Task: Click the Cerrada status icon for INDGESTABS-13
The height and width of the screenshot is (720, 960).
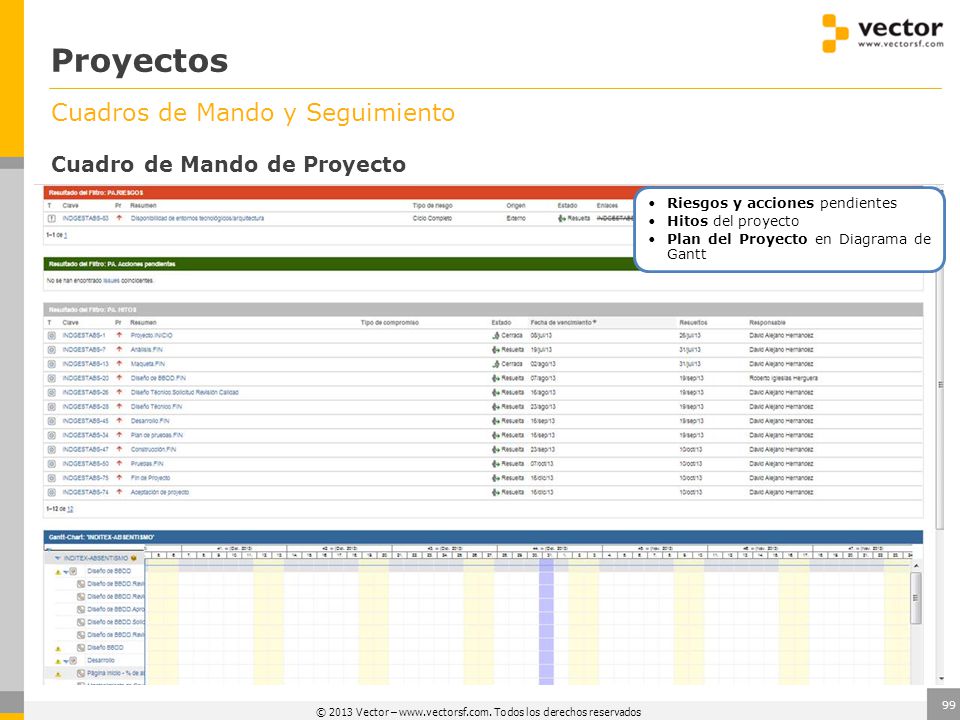Action: click(496, 364)
